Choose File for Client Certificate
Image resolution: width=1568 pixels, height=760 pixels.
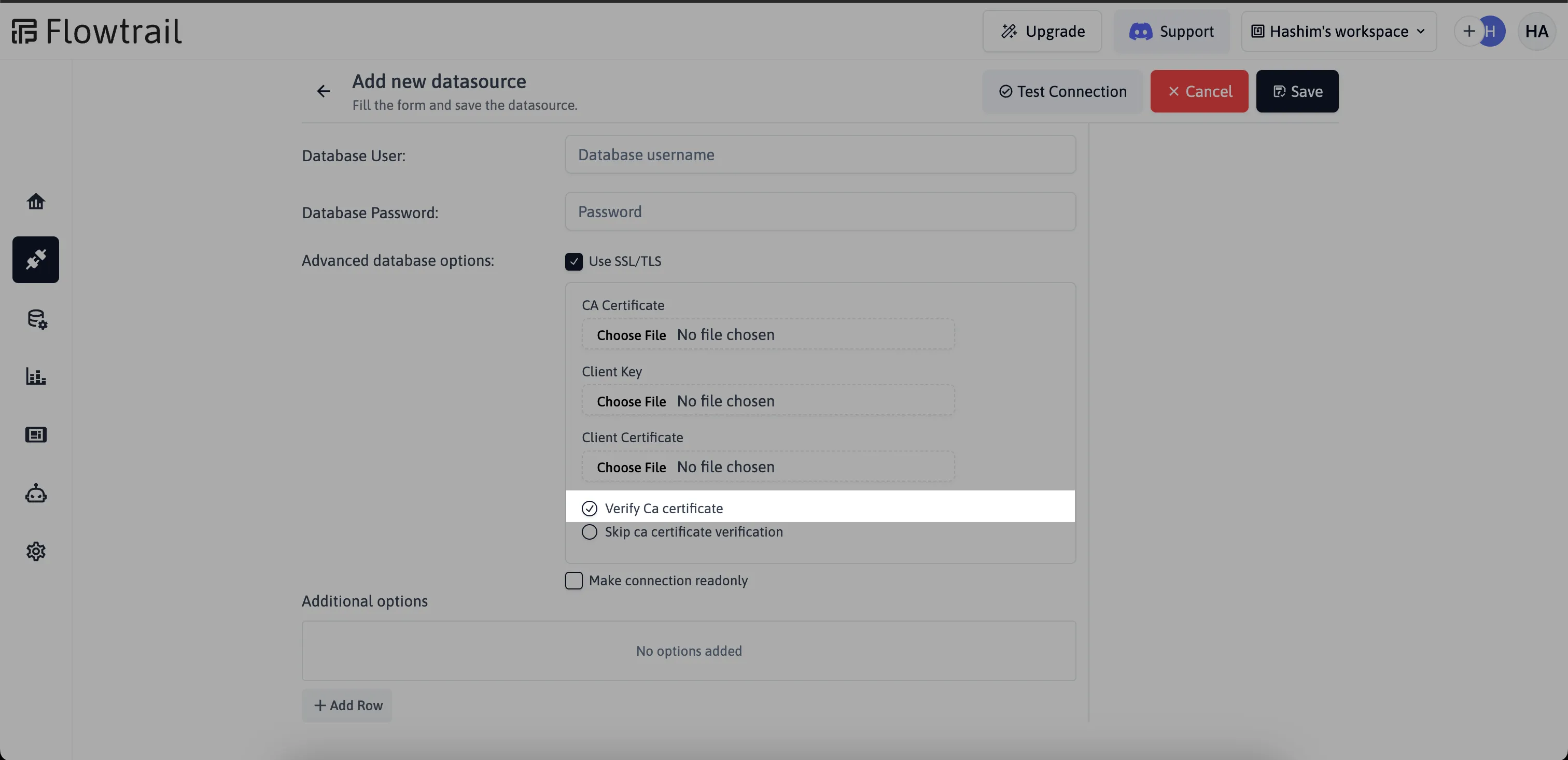click(x=631, y=467)
